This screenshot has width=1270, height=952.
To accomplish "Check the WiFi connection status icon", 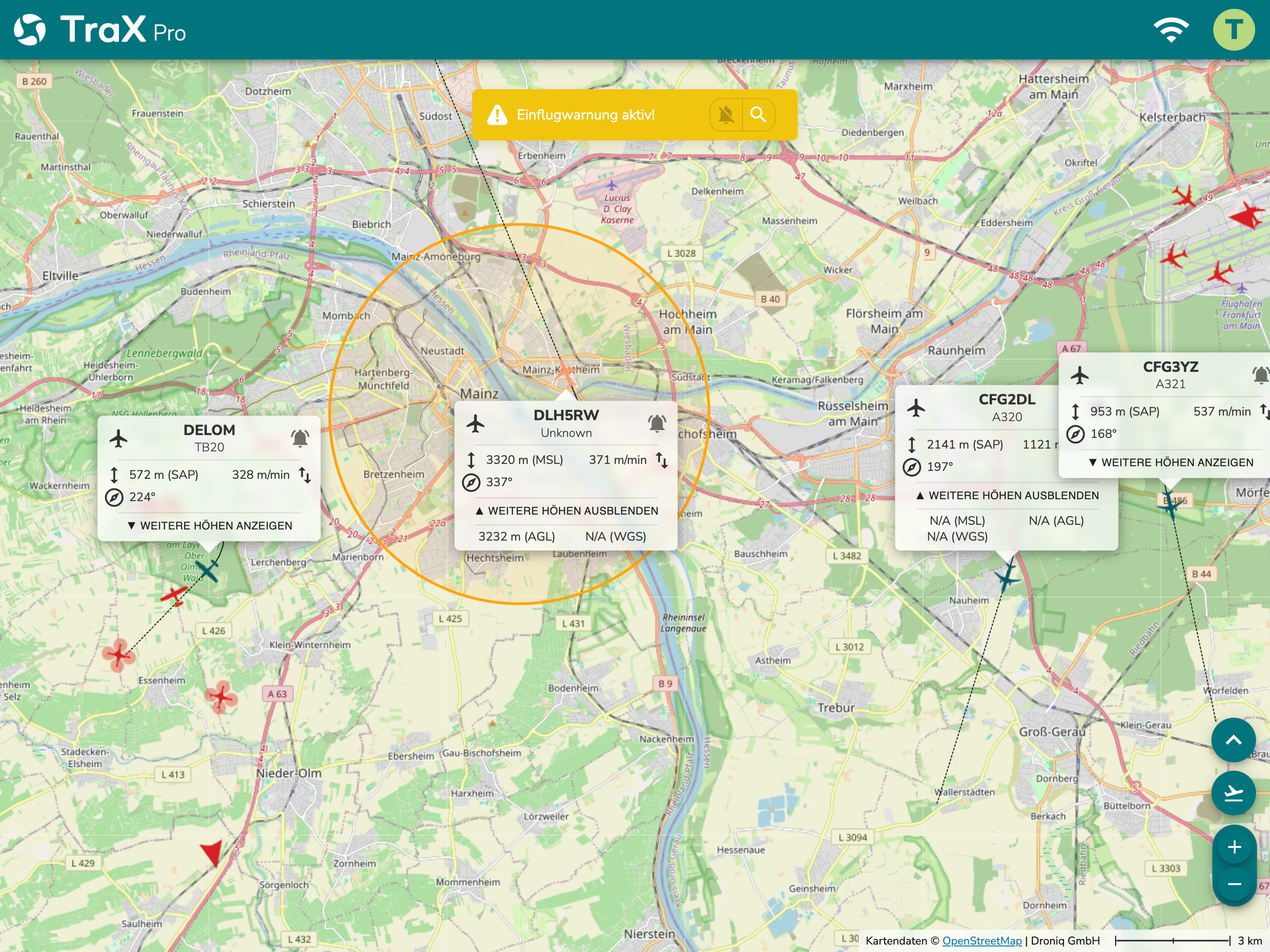I will [1171, 30].
